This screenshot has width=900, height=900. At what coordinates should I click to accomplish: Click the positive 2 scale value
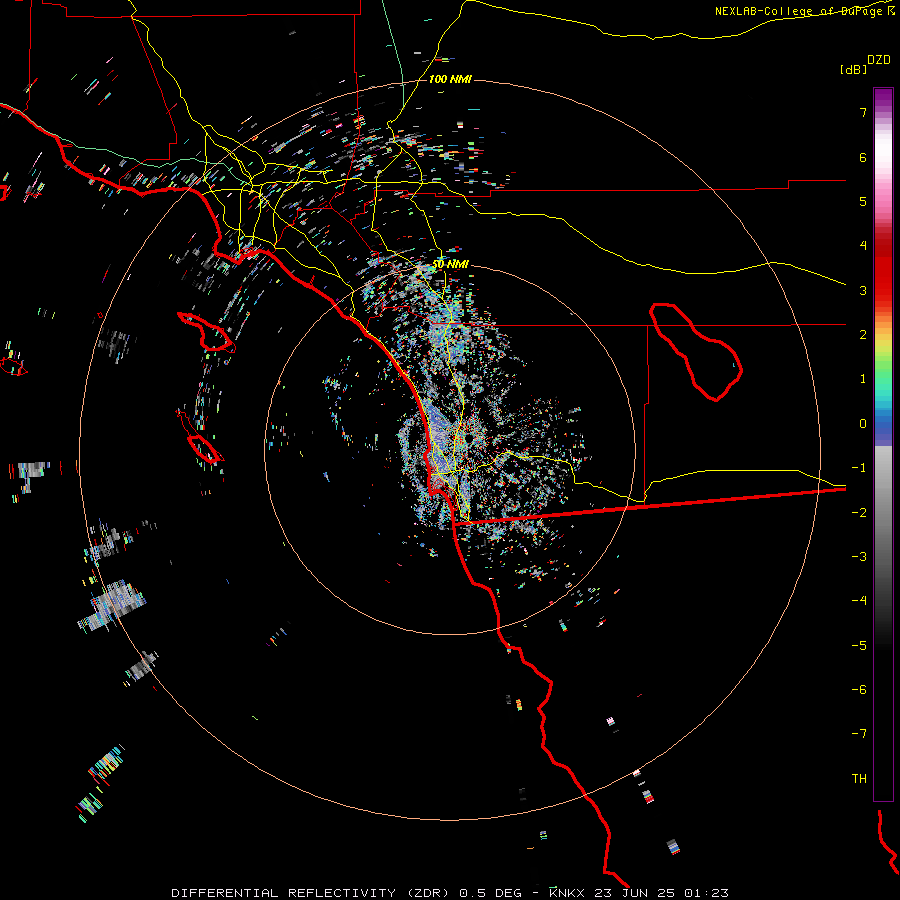click(x=863, y=335)
